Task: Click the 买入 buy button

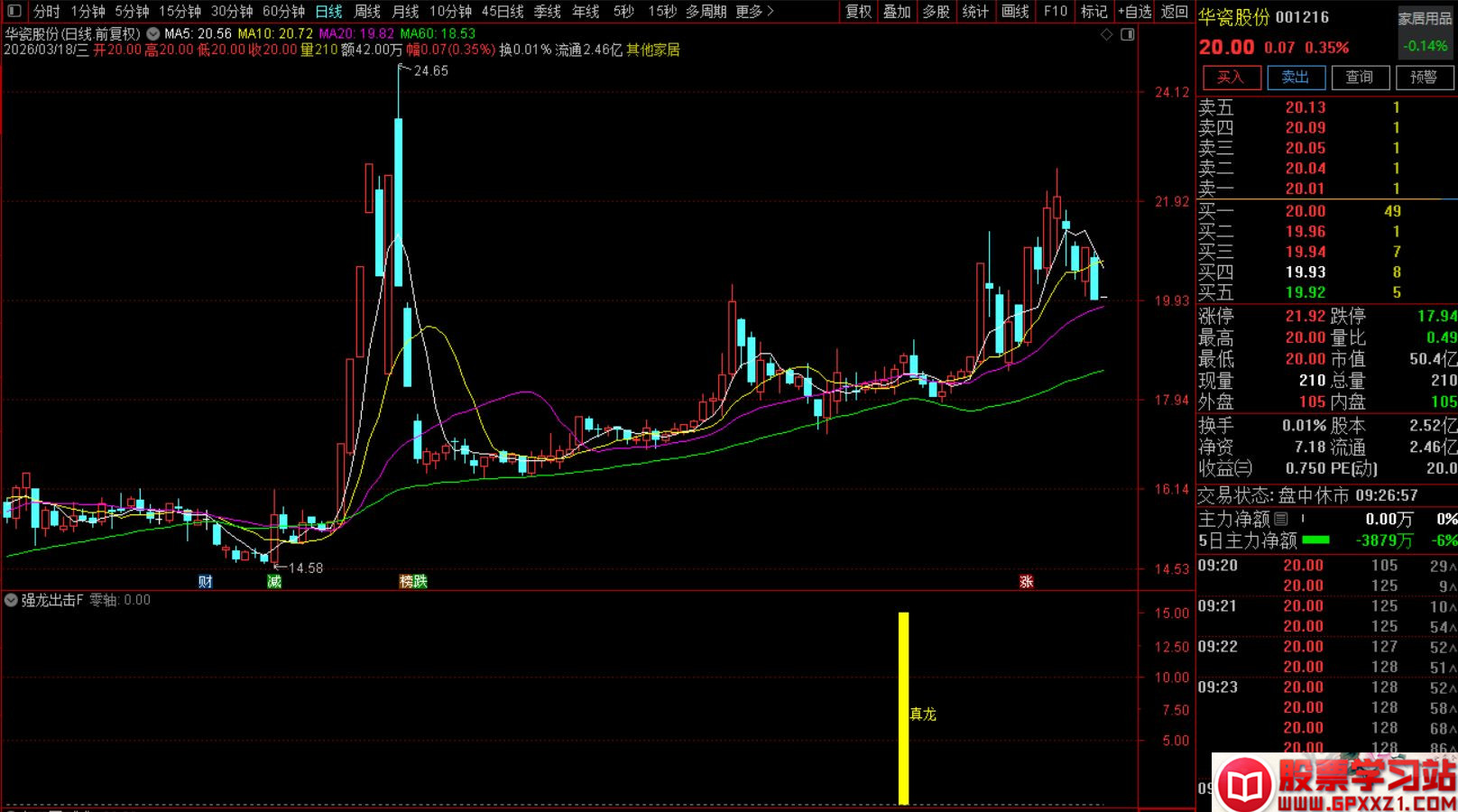Action: [1231, 78]
